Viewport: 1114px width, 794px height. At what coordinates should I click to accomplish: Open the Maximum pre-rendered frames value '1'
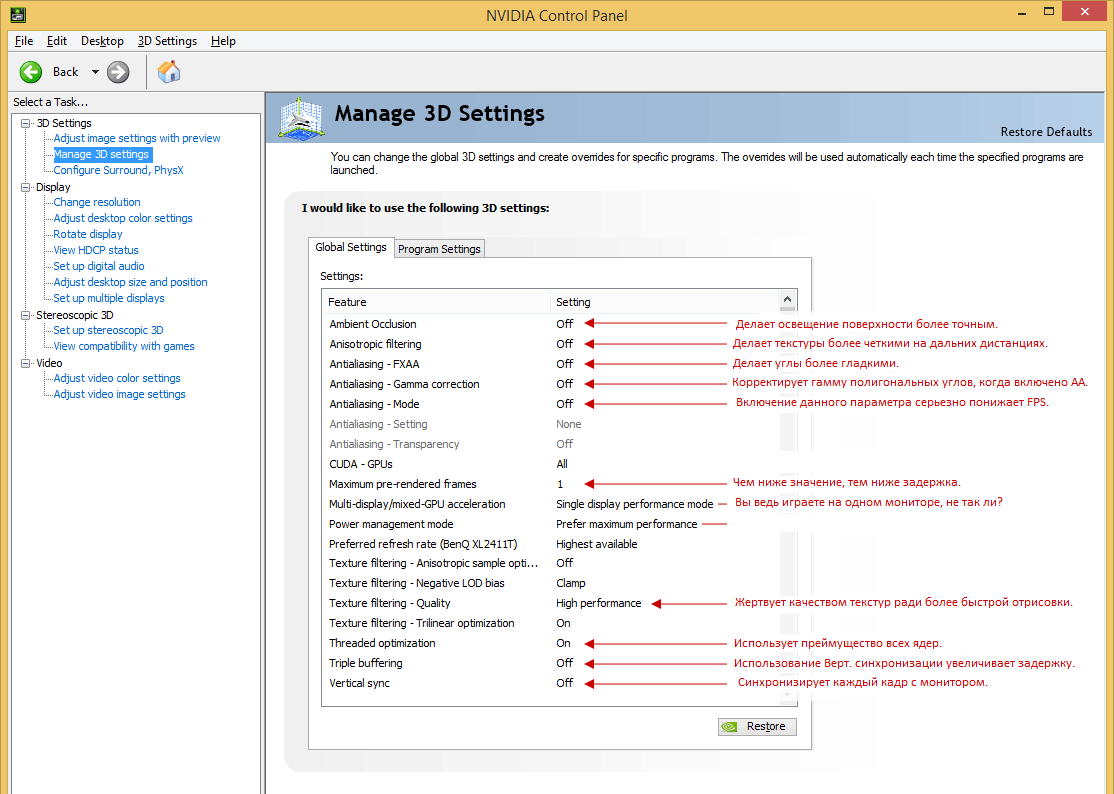560,484
